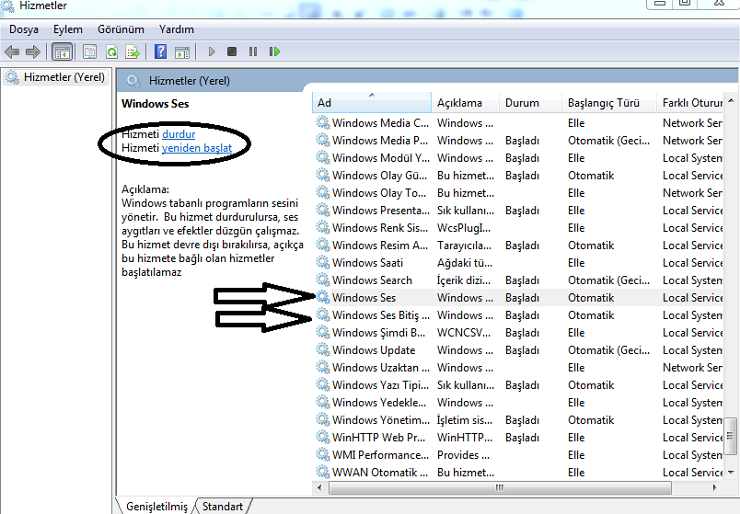Click the gear icon beside Windows Ses
Viewport: 740px width, 514px height.
pyautogui.click(x=323, y=297)
